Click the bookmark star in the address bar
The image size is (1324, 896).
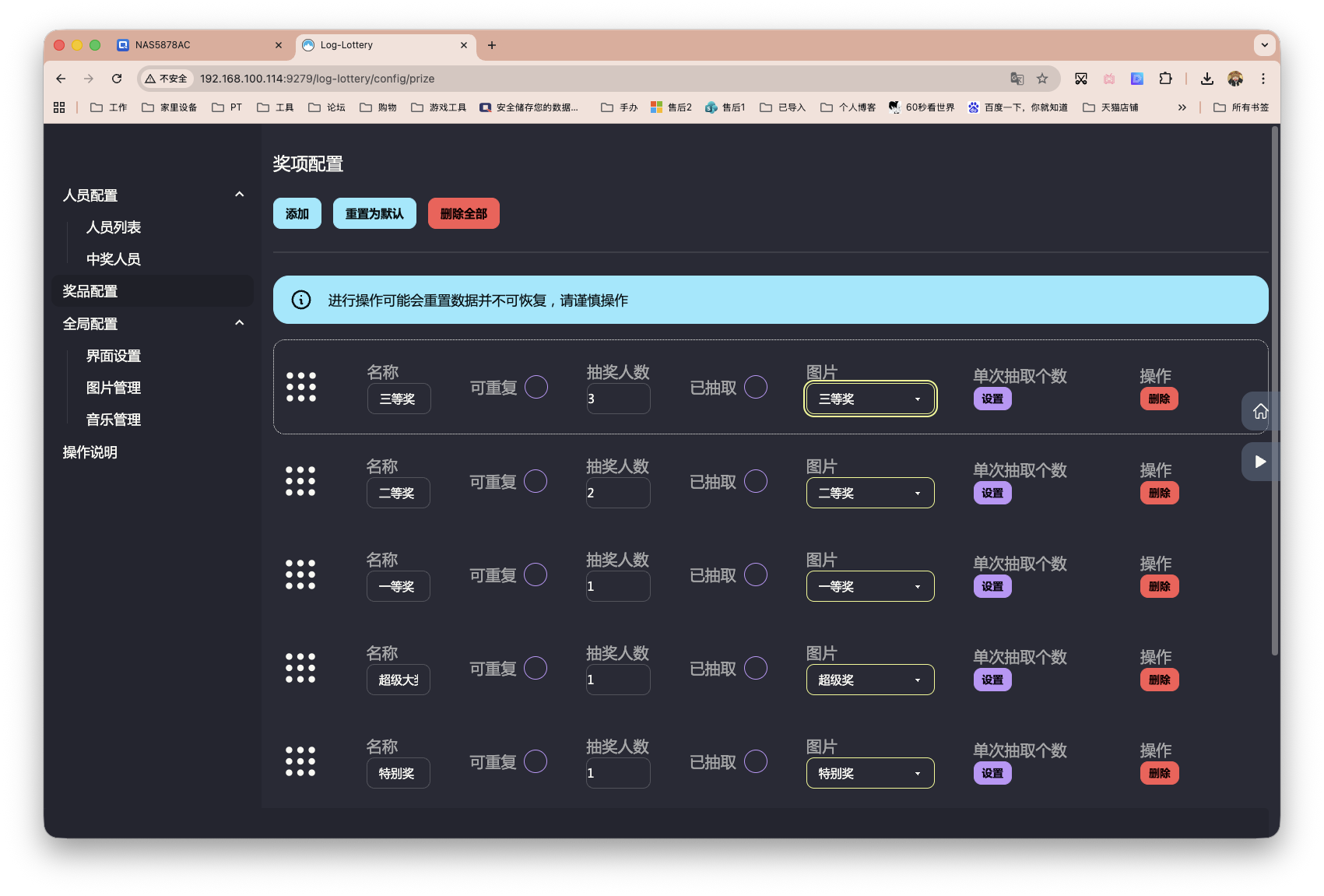pos(1042,79)
